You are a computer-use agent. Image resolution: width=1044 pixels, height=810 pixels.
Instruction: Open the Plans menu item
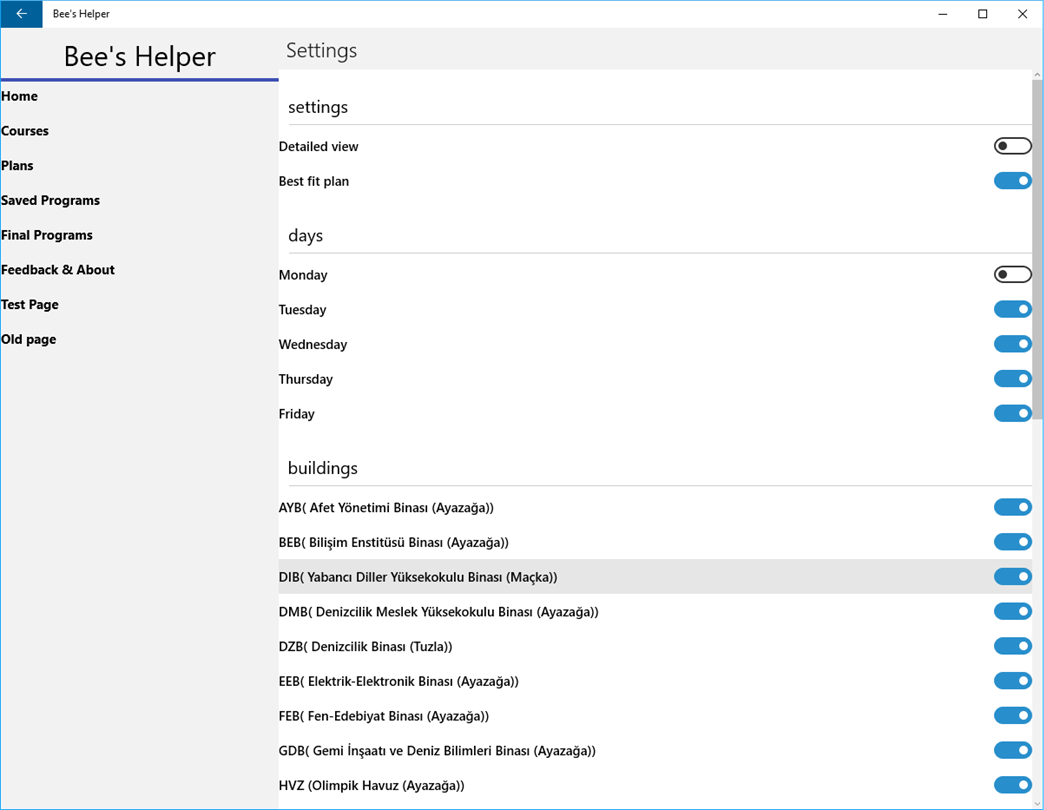tap(18, 166)
